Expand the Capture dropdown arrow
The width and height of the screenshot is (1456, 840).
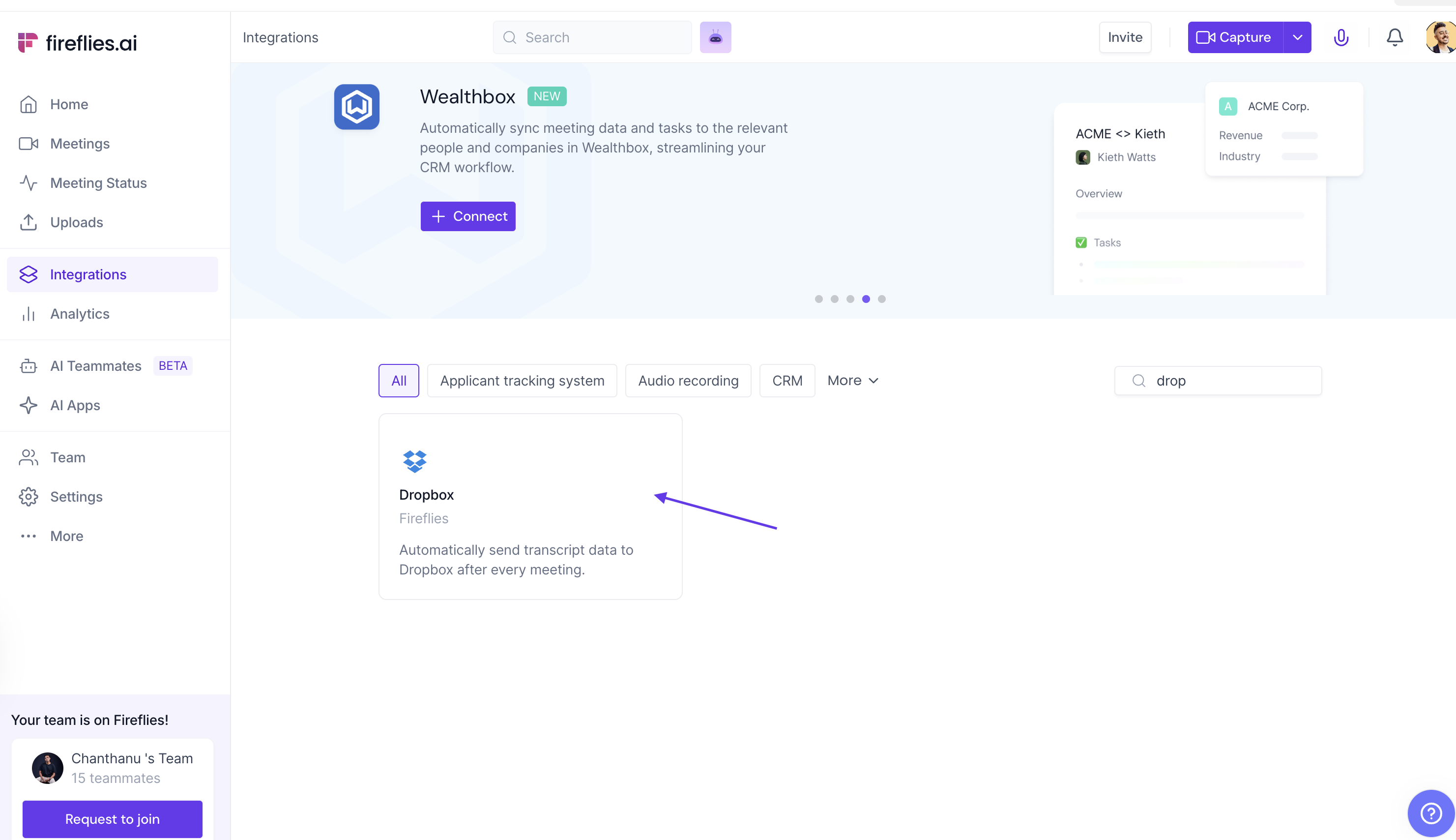pyautogui.click(x=1297, y=37)
